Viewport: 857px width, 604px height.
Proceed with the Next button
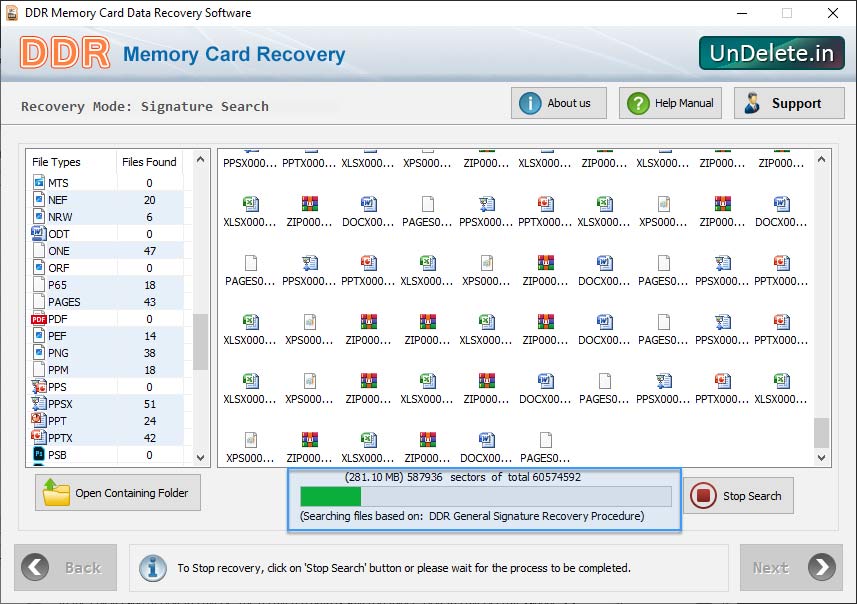point(791,567)
